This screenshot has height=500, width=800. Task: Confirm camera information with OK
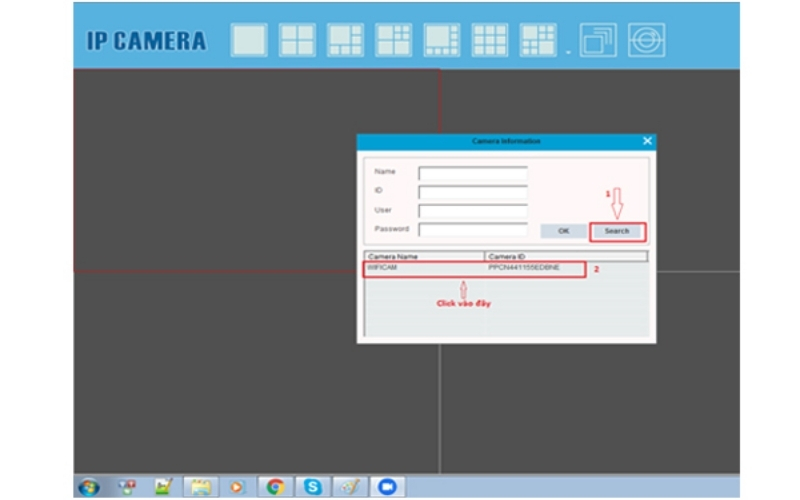[x=563, y=231]
